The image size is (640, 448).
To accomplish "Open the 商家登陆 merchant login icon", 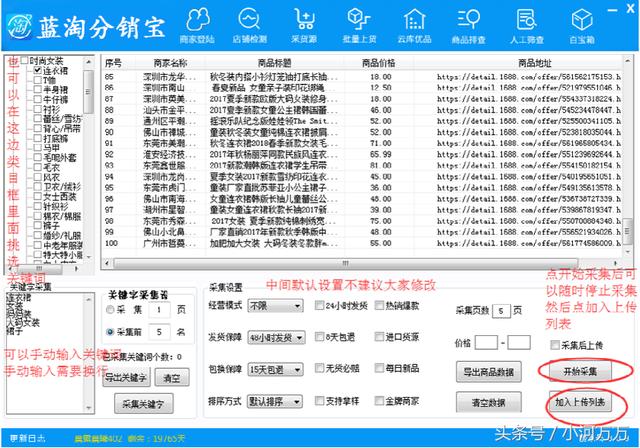I will (197, 25).
